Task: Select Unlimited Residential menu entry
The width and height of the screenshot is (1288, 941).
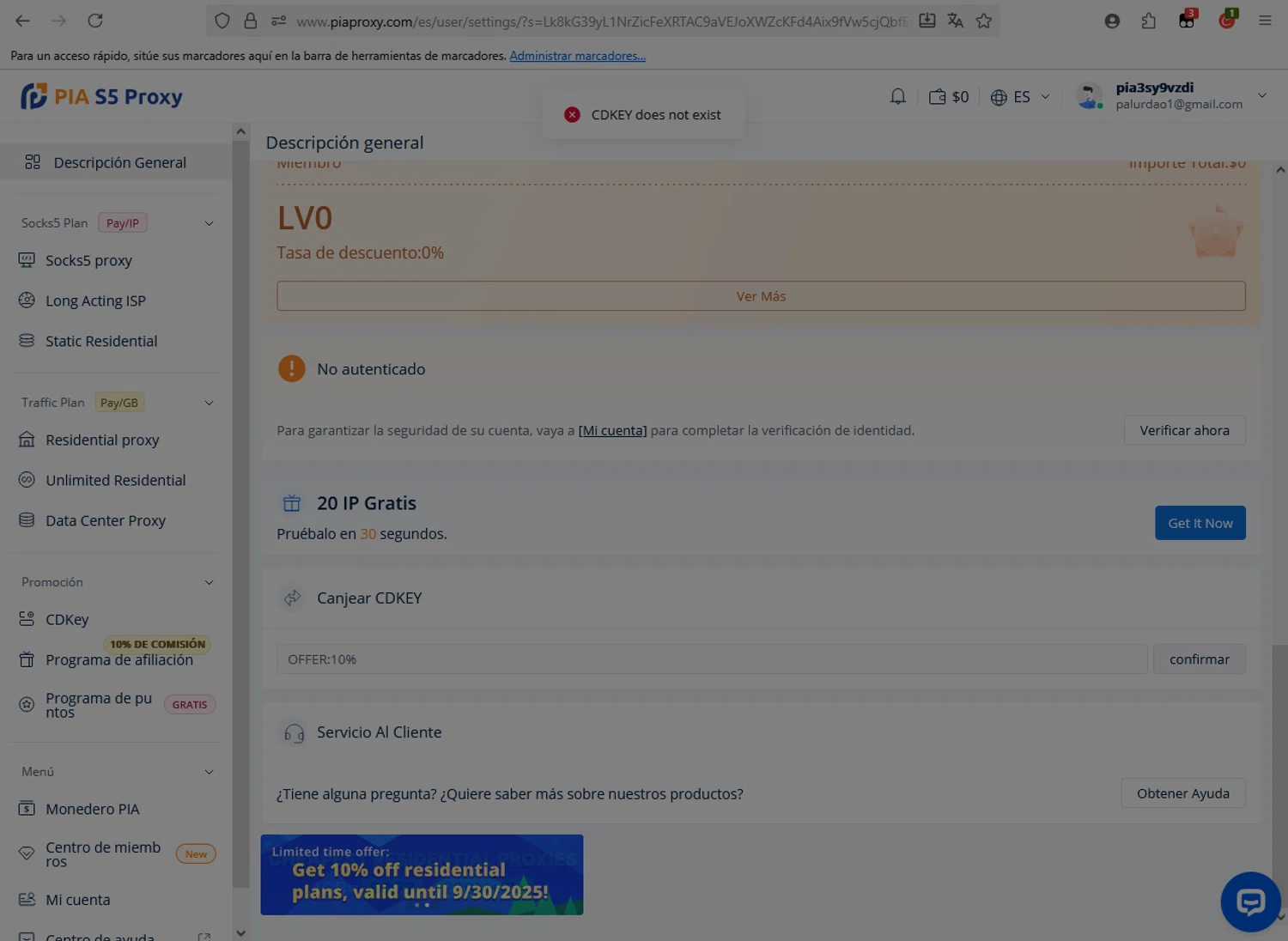Action: pyautogui.click(x=116, y=480)
